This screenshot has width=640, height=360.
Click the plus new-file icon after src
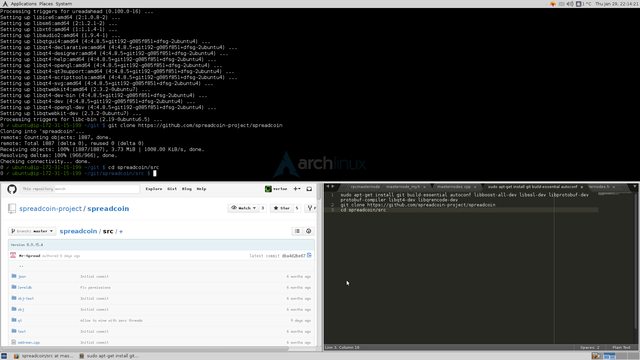click(x=121, y=231)
